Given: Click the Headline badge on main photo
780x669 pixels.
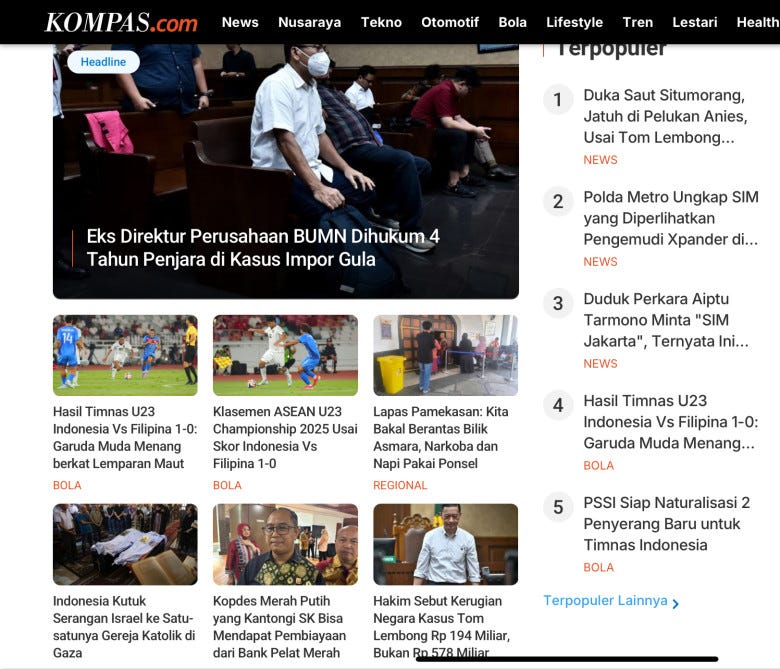Looking at the screenshot, I should [103, 62].
